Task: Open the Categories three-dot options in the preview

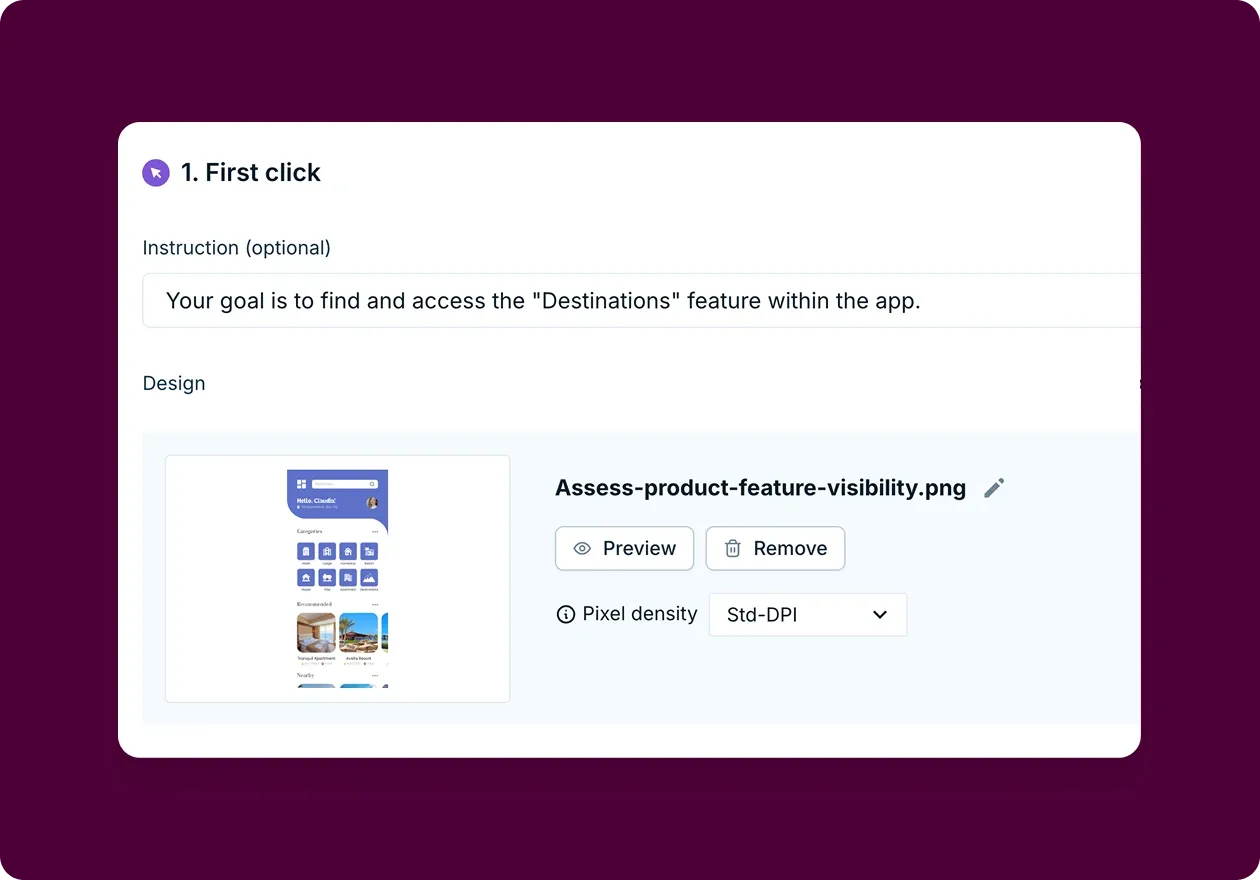Action: 376,531
